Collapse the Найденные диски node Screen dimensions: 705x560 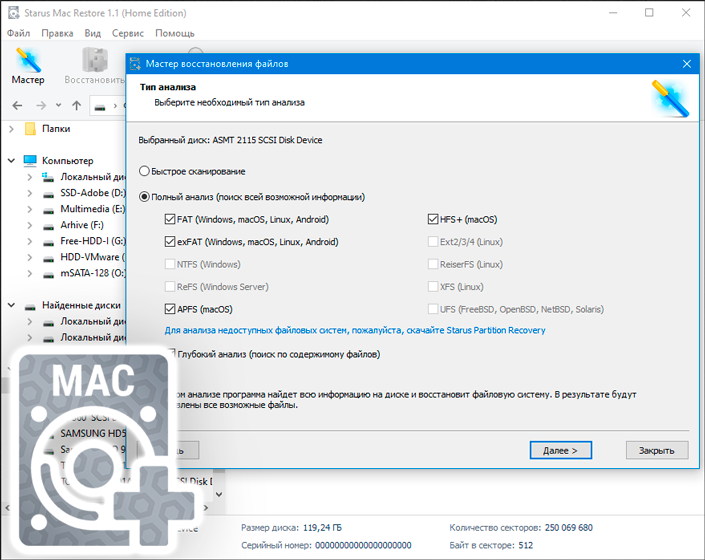coord(11,305)
